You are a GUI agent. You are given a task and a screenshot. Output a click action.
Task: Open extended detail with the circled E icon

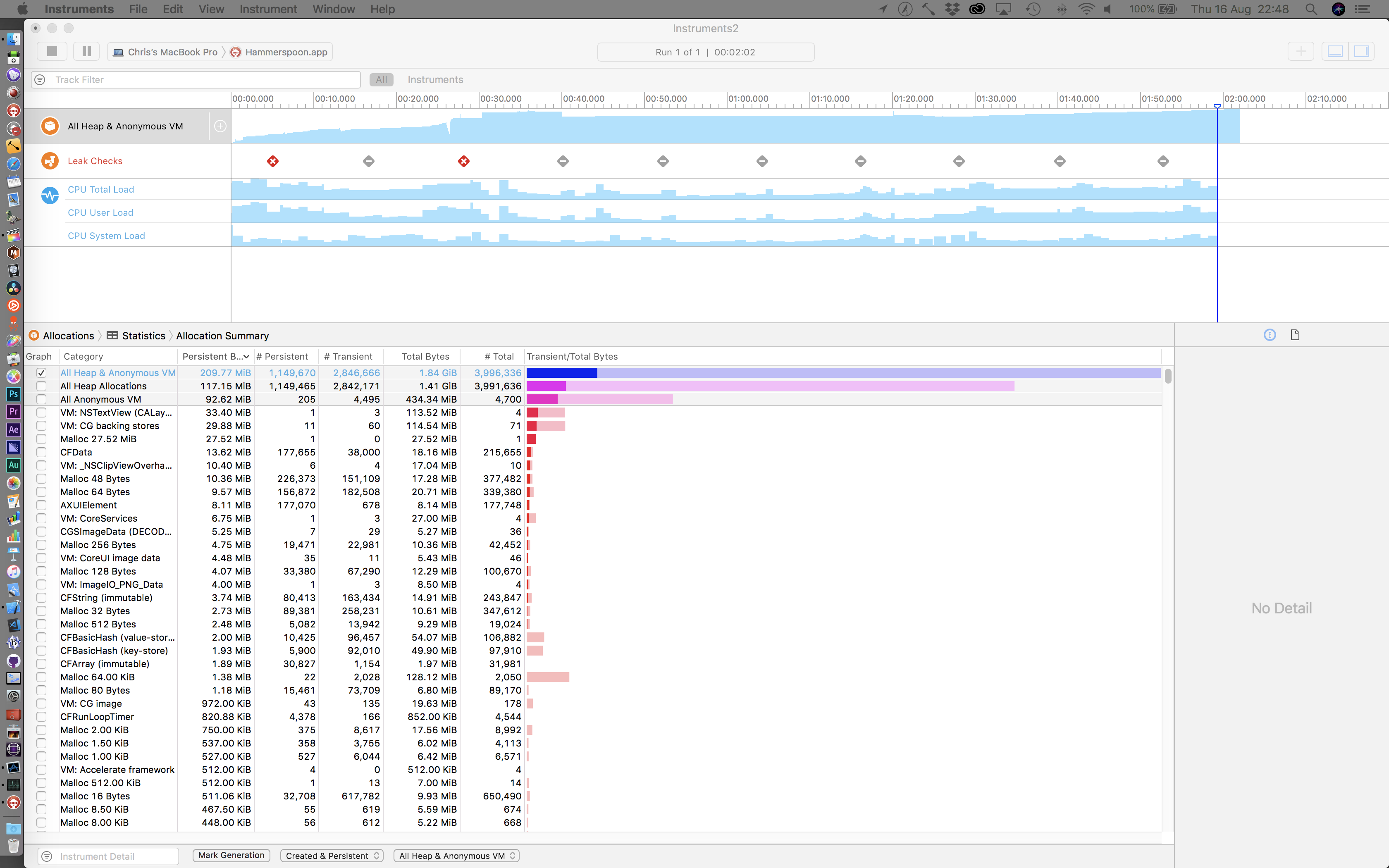1269,335
